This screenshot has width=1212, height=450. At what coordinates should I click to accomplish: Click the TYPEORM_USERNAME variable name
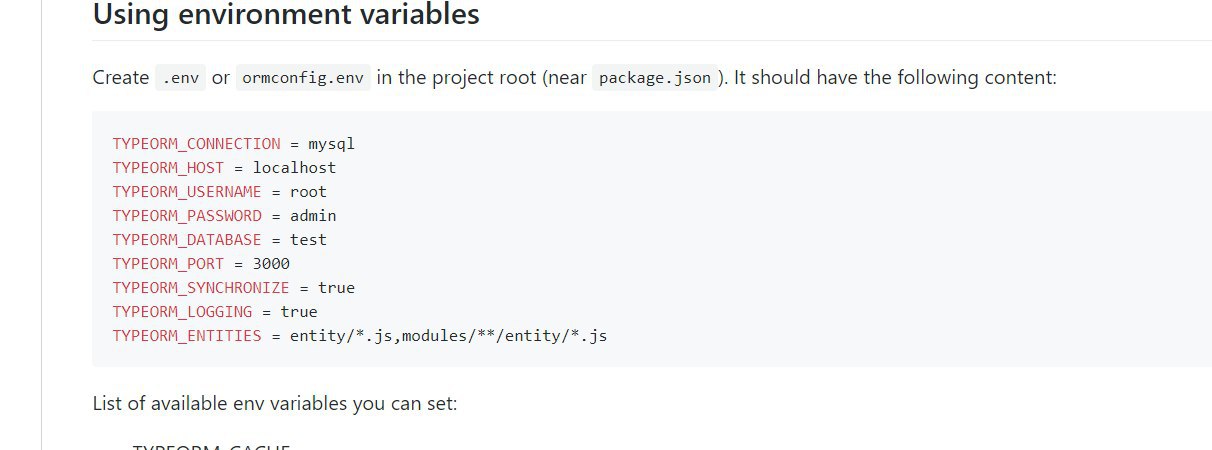pyautogui.click(x=187, y=192)
